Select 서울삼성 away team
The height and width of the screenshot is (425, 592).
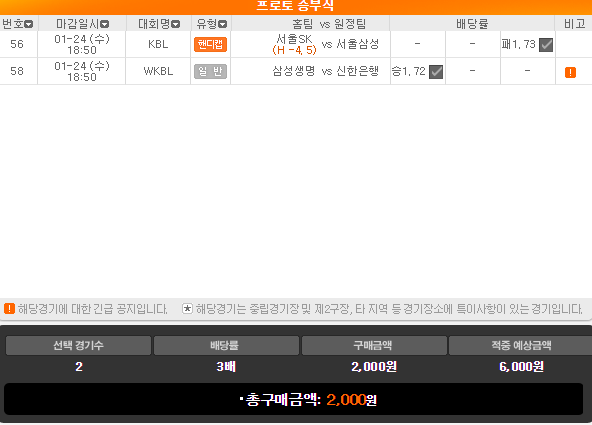tap(358, 44)
